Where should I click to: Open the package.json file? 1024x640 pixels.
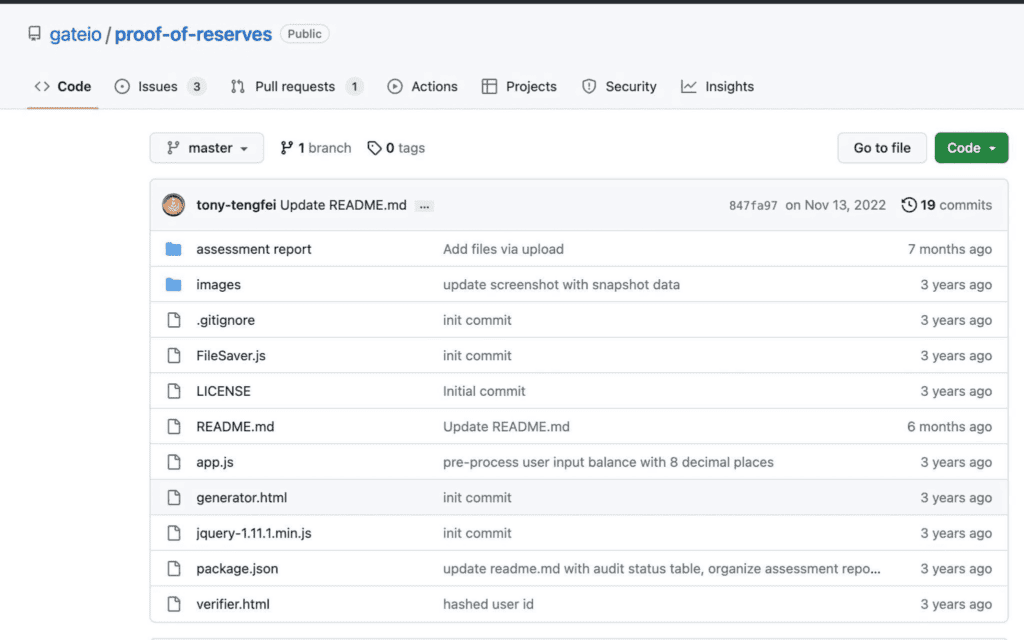point(237,568)
